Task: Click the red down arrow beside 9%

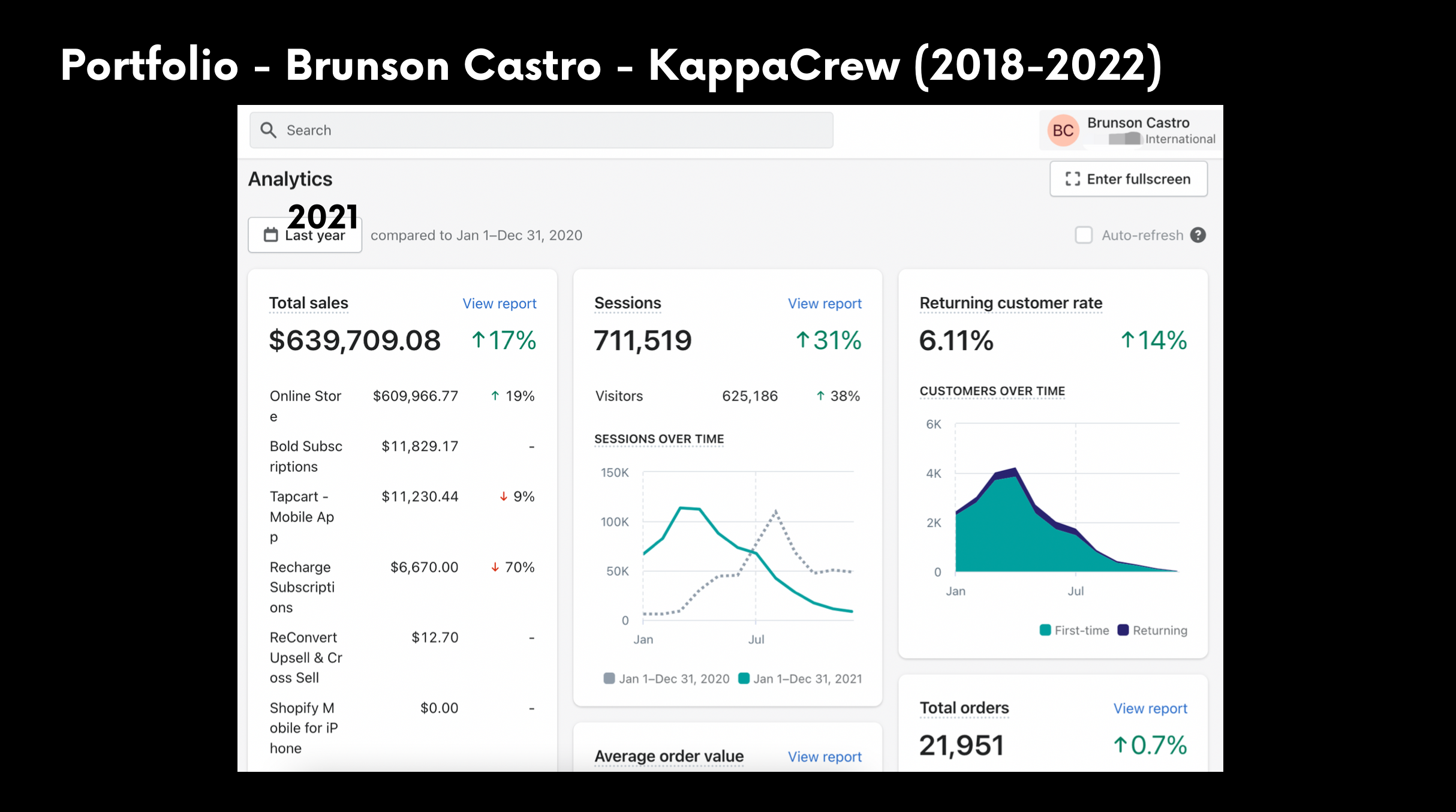Action: (x=504, y=497)
